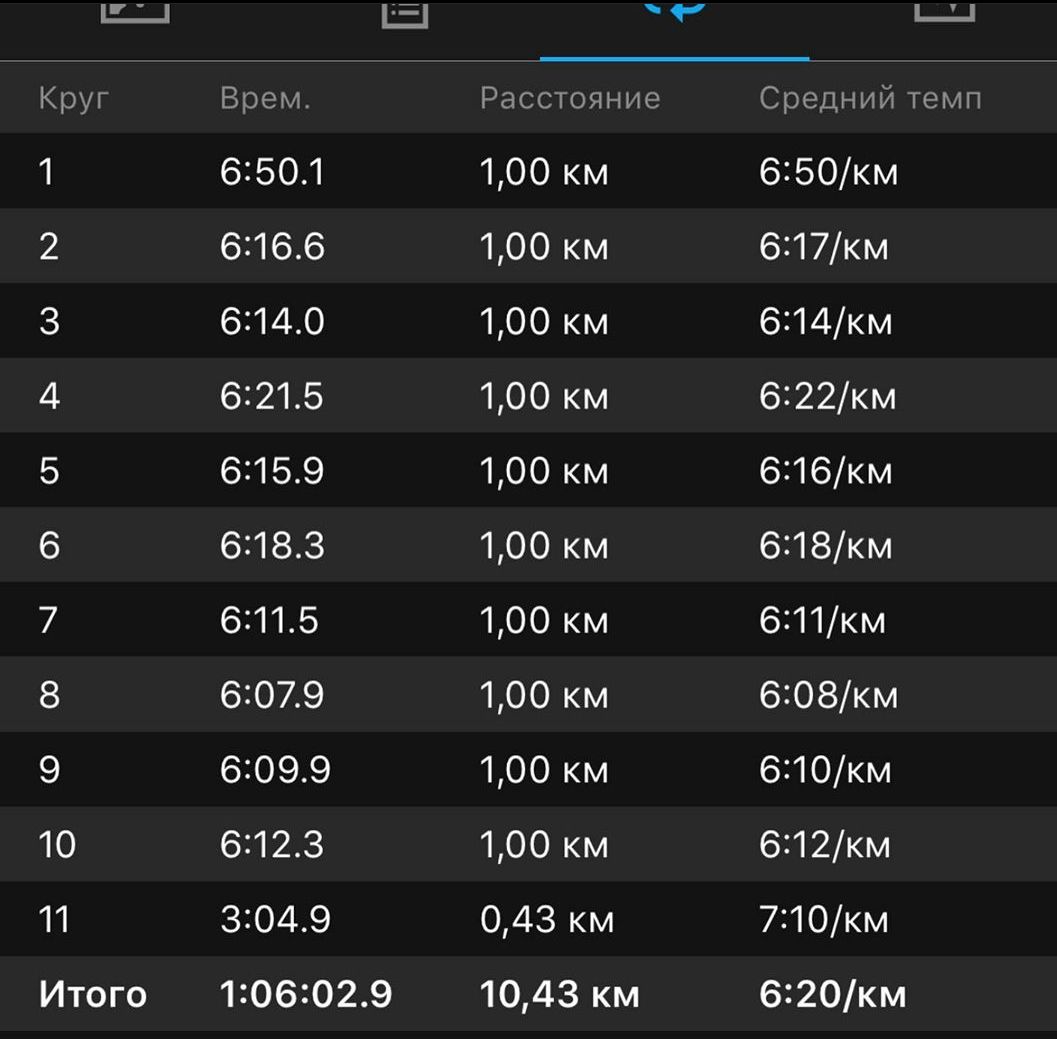Select lap 1 with time 6:50.1

(x=528, y=171)
